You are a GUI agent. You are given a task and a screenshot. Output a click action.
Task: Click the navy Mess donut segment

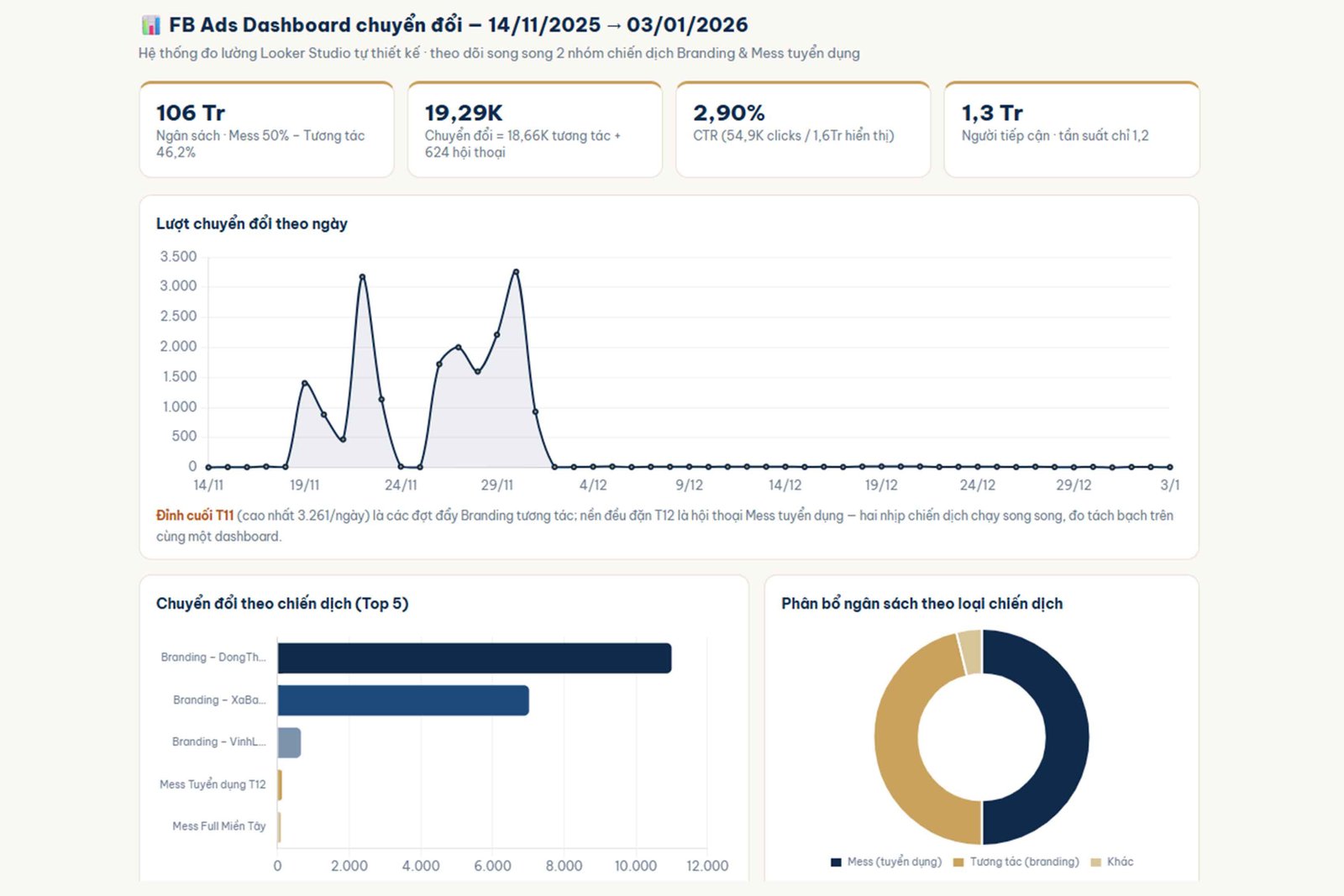(x=1067, y=737)
